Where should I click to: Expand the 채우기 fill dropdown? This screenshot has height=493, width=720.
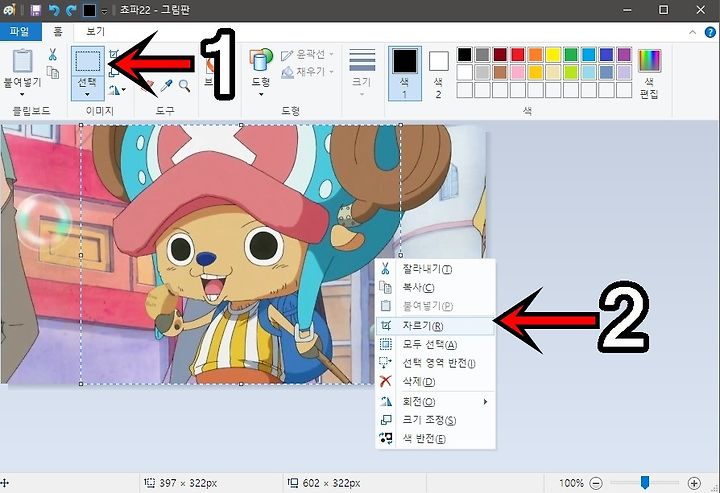click(x=331, y=72)
